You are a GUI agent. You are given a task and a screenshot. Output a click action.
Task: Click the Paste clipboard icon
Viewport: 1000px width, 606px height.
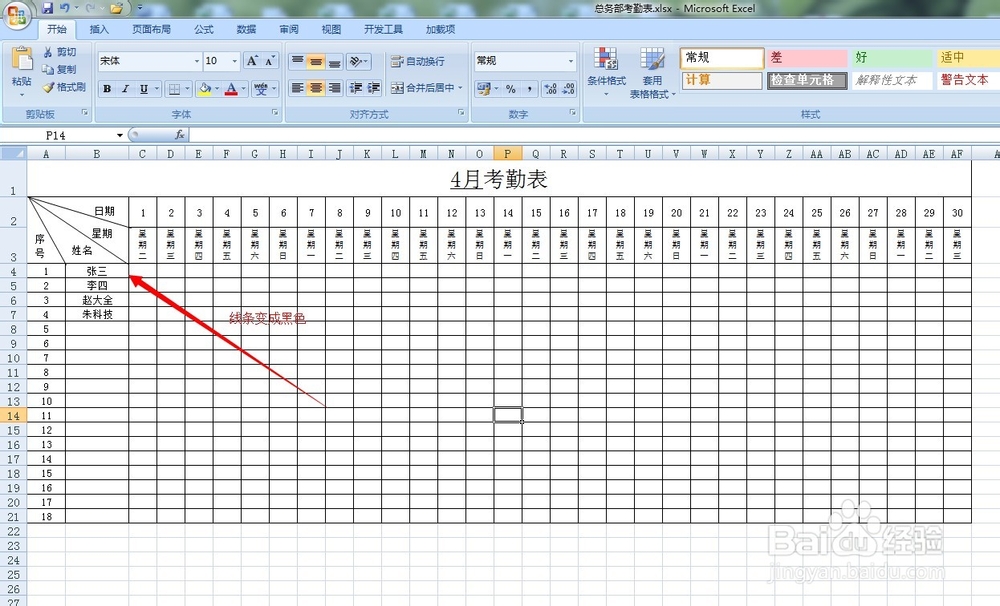[x=22, y=59]
